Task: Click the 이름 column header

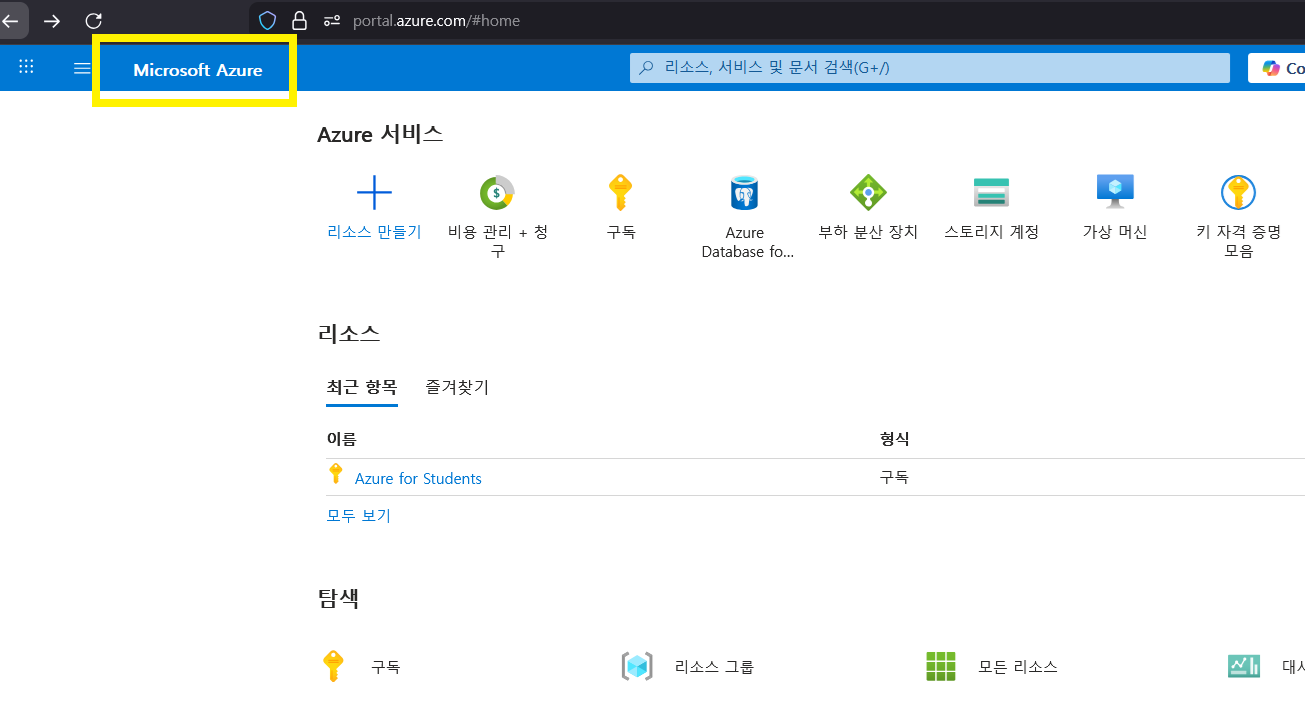Action: (342, 439)
